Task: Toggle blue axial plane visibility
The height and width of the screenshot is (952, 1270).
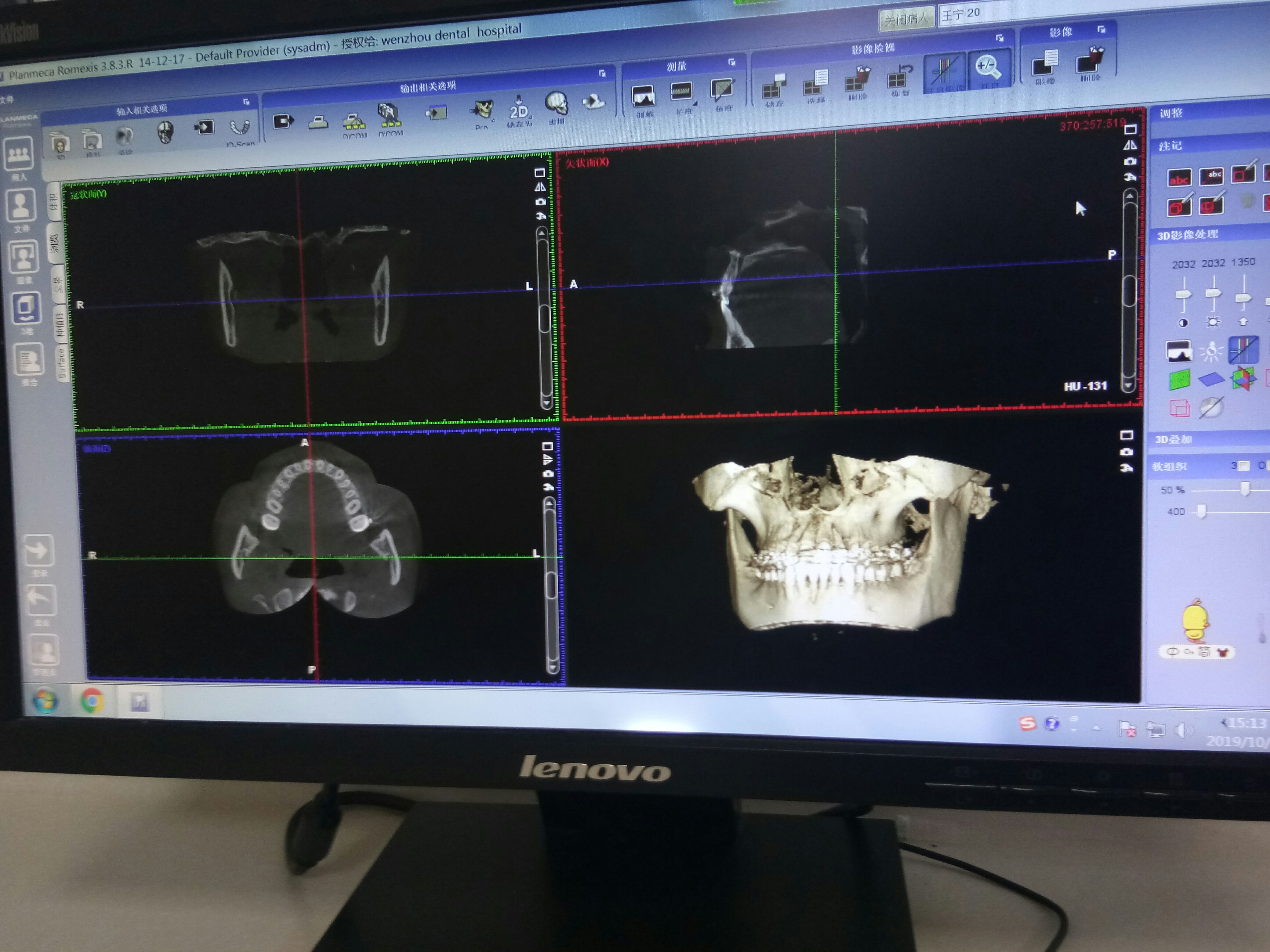Action: 1211,379
